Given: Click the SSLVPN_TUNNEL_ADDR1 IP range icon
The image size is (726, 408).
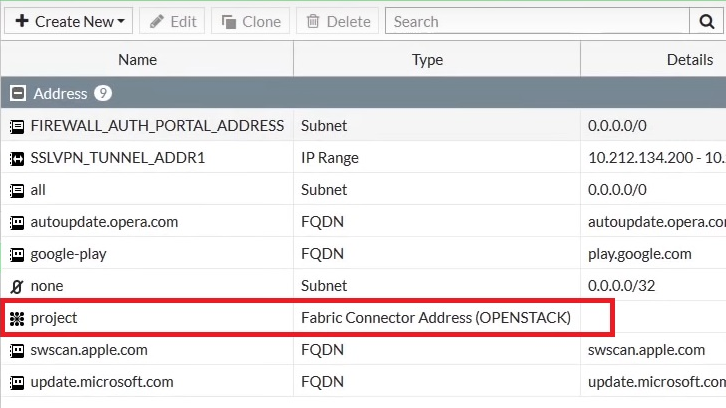Looking at the screenshot, I should pos(16,158).
